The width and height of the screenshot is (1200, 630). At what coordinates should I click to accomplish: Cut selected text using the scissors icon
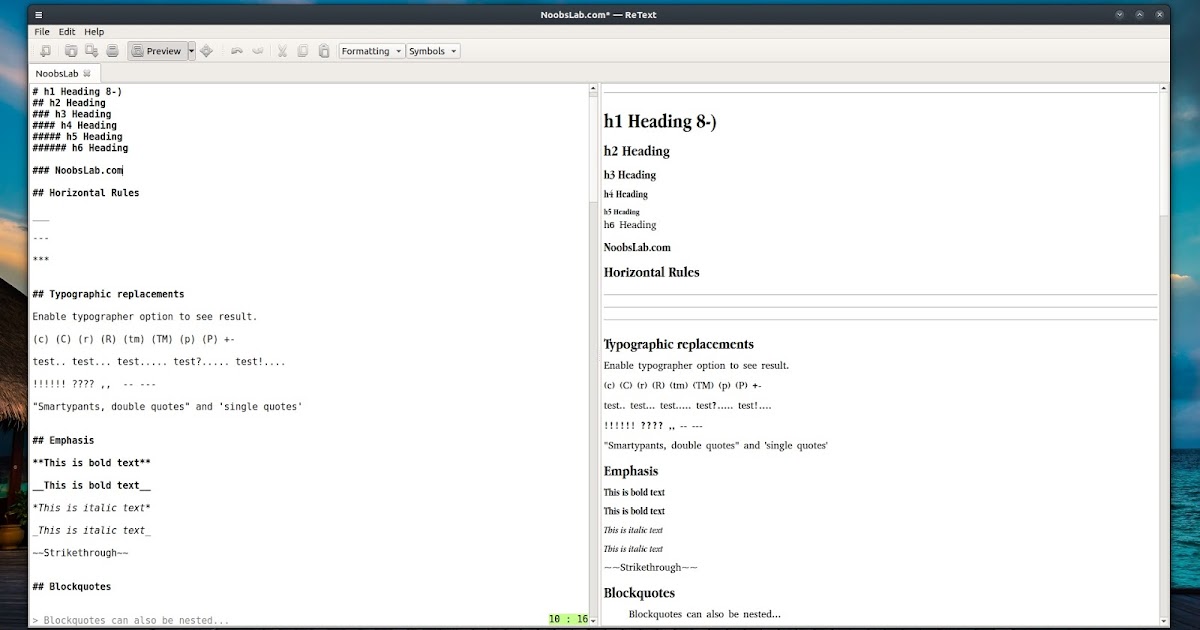(283, 50)
